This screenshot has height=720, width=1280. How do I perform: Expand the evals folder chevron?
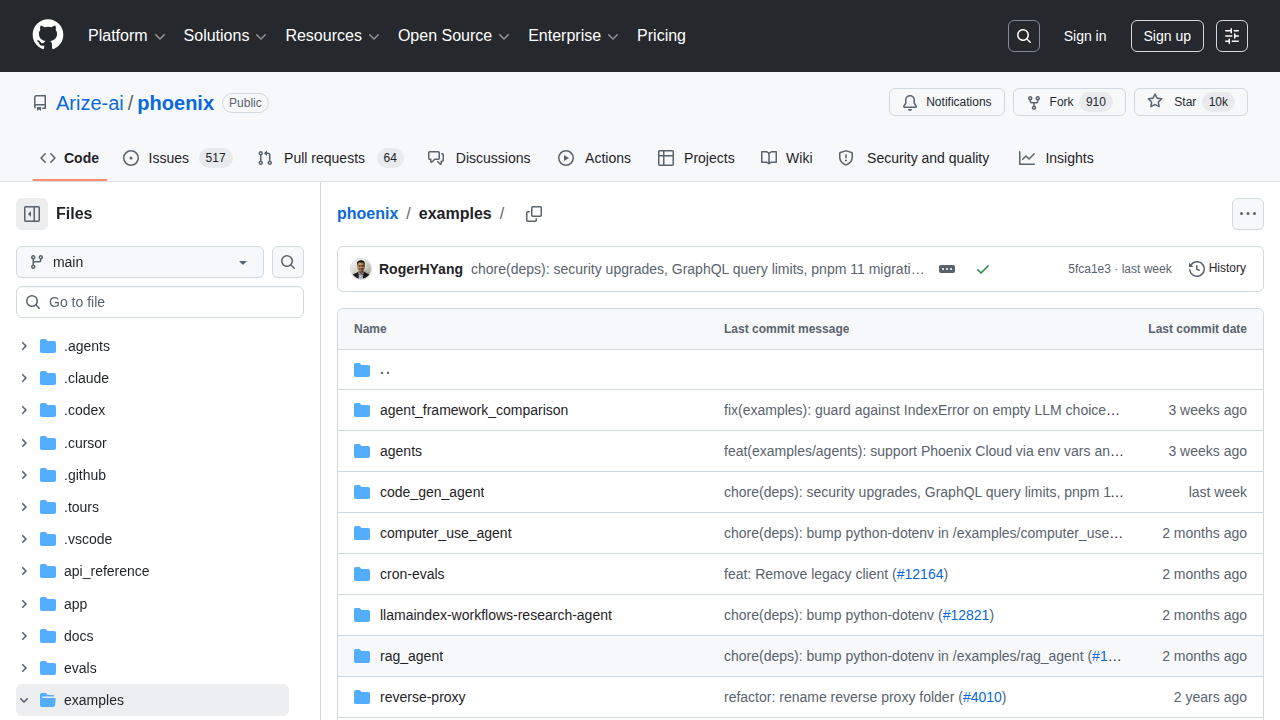(24, 668)
